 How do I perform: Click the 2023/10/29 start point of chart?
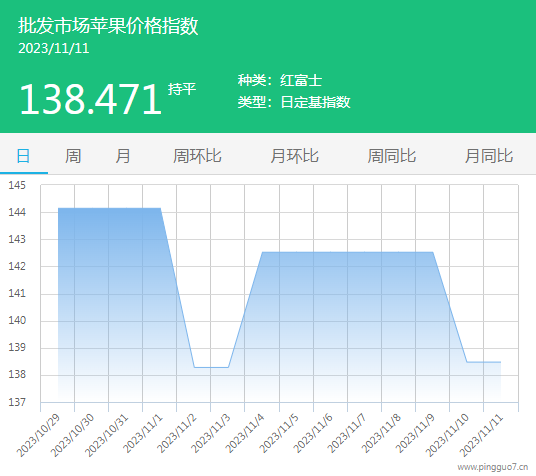(58, 208)
